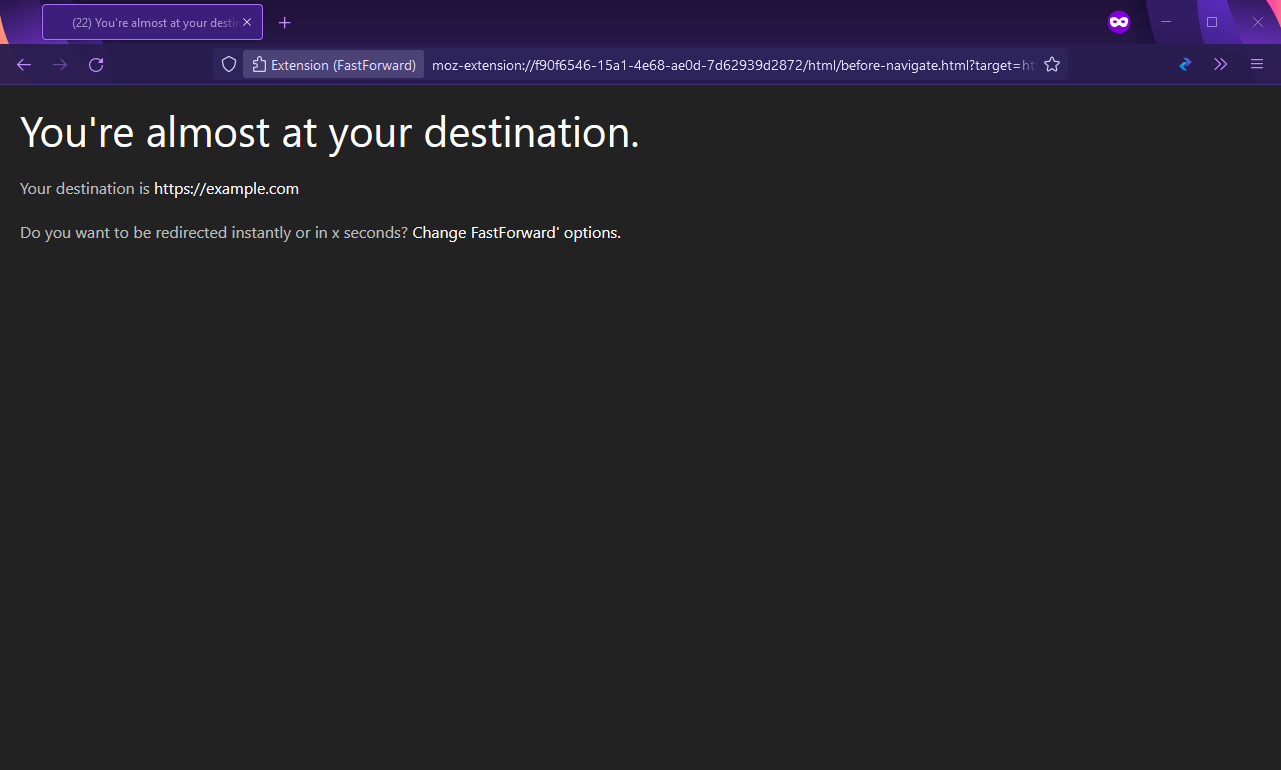Open a new tab with the plus button
This screenshot has height=770, width=1281.
[284, 21]
